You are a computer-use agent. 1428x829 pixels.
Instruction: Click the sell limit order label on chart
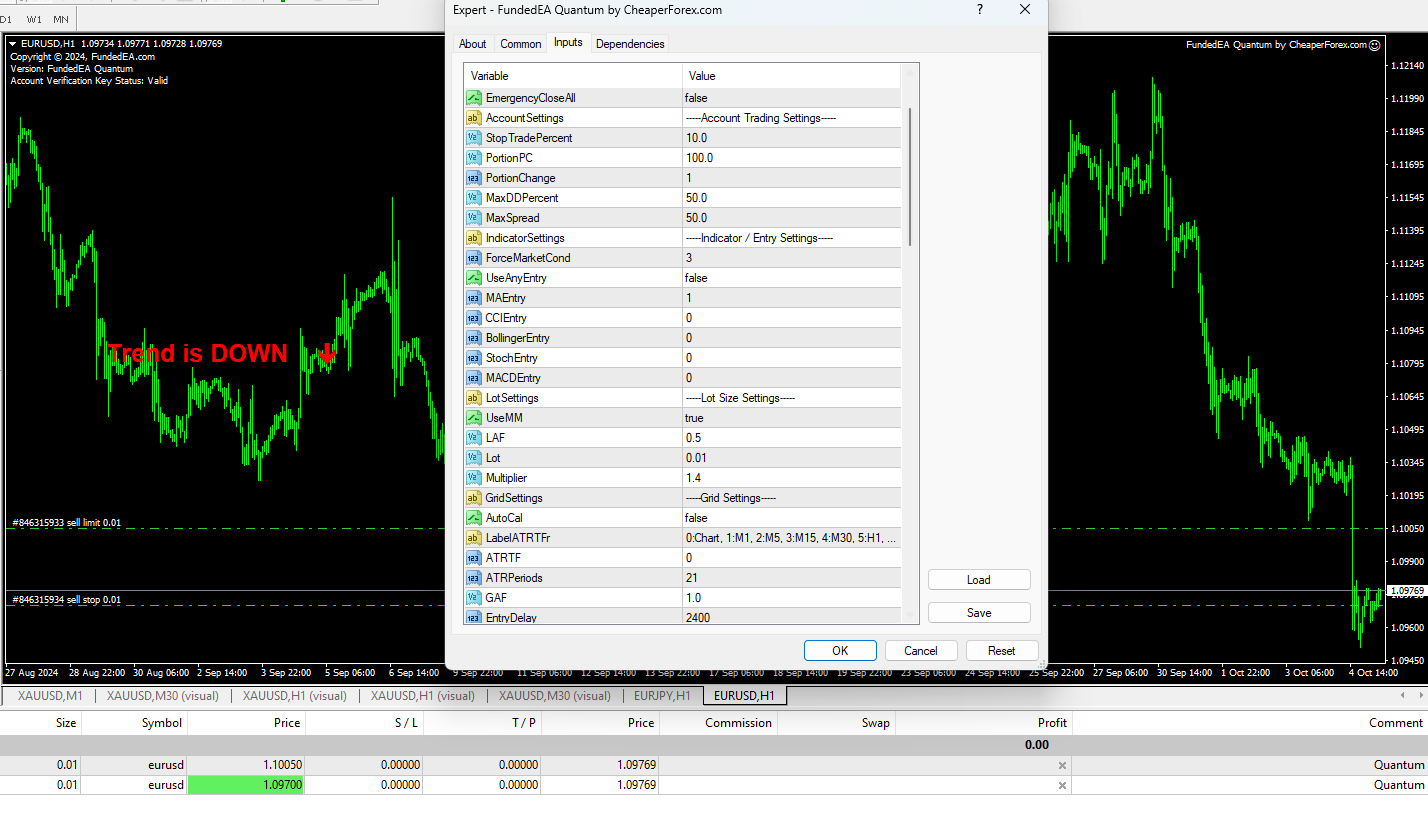(x=66, y=523)
